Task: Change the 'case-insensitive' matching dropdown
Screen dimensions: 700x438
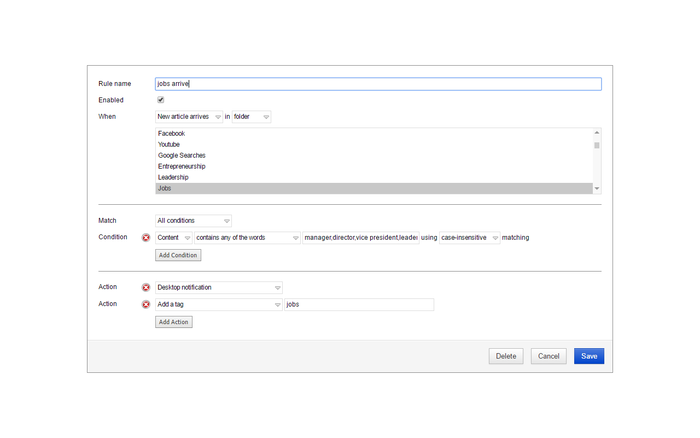Action: pyautogui.click(x=470, y=238)
